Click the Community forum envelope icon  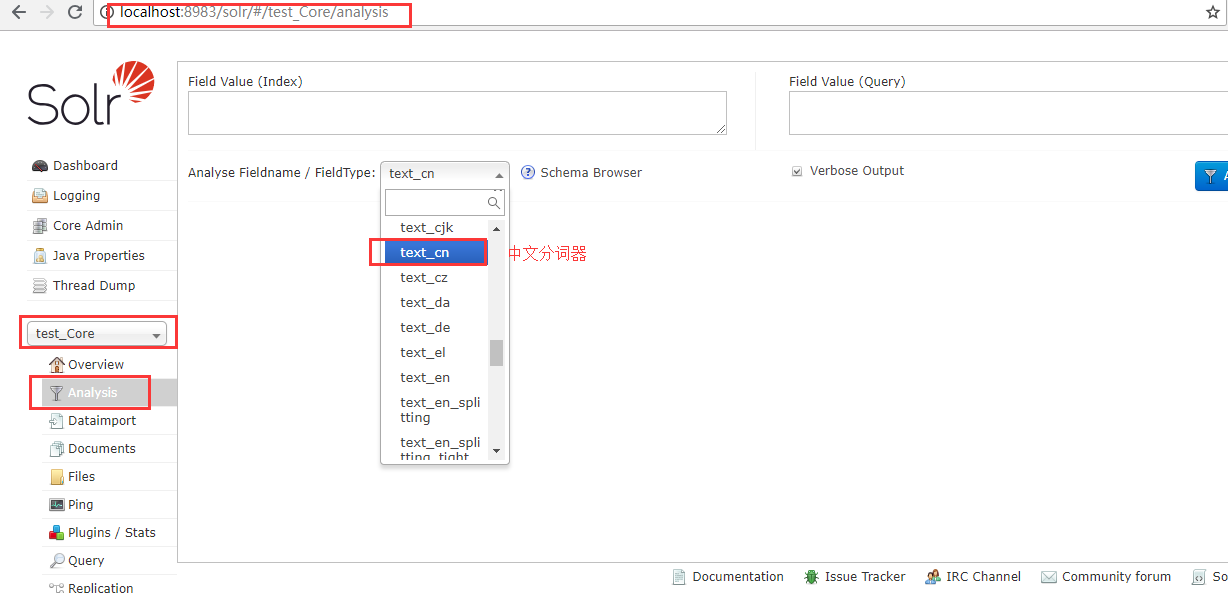pyautogui.click(x=1049, y=577)
